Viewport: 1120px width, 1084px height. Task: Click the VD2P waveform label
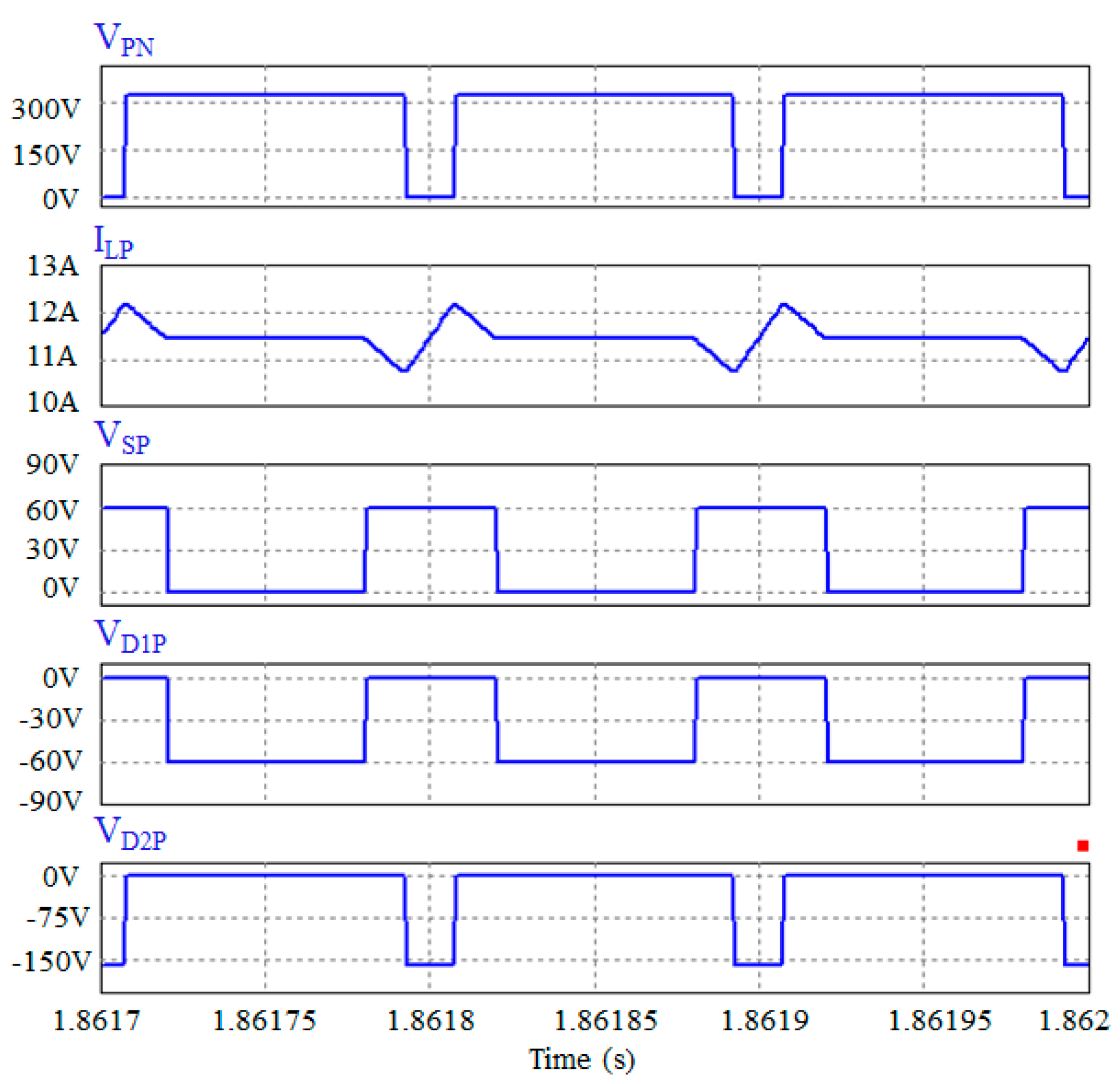point(130,833)
